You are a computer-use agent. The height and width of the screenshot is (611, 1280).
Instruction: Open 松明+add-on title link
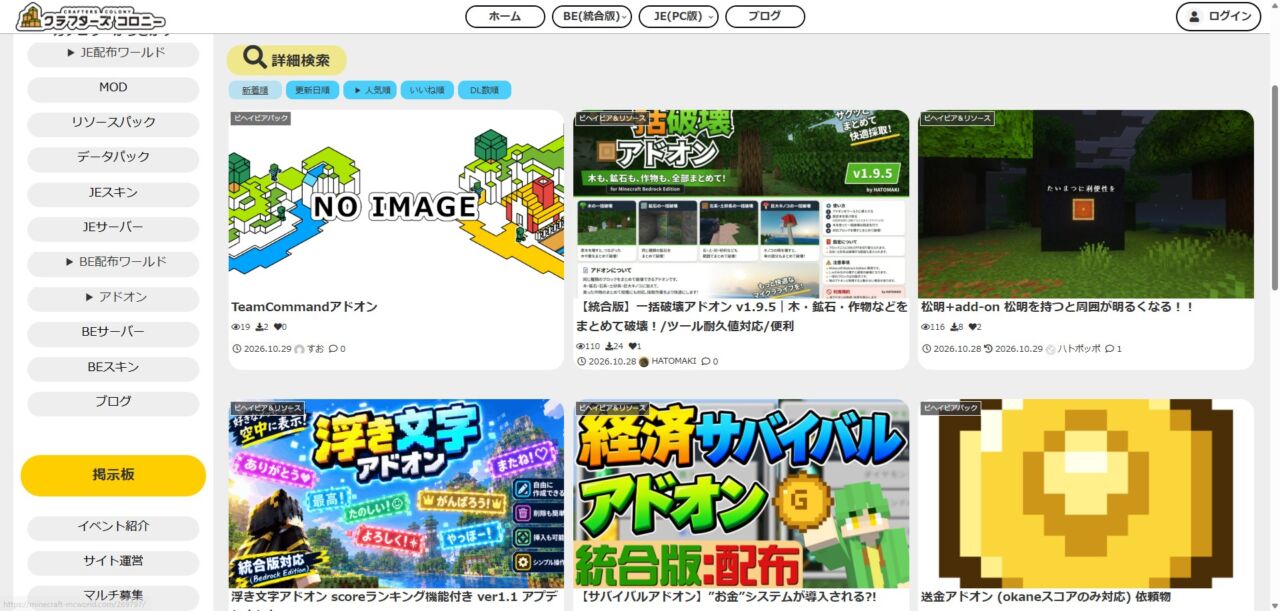pos(1057,307)
